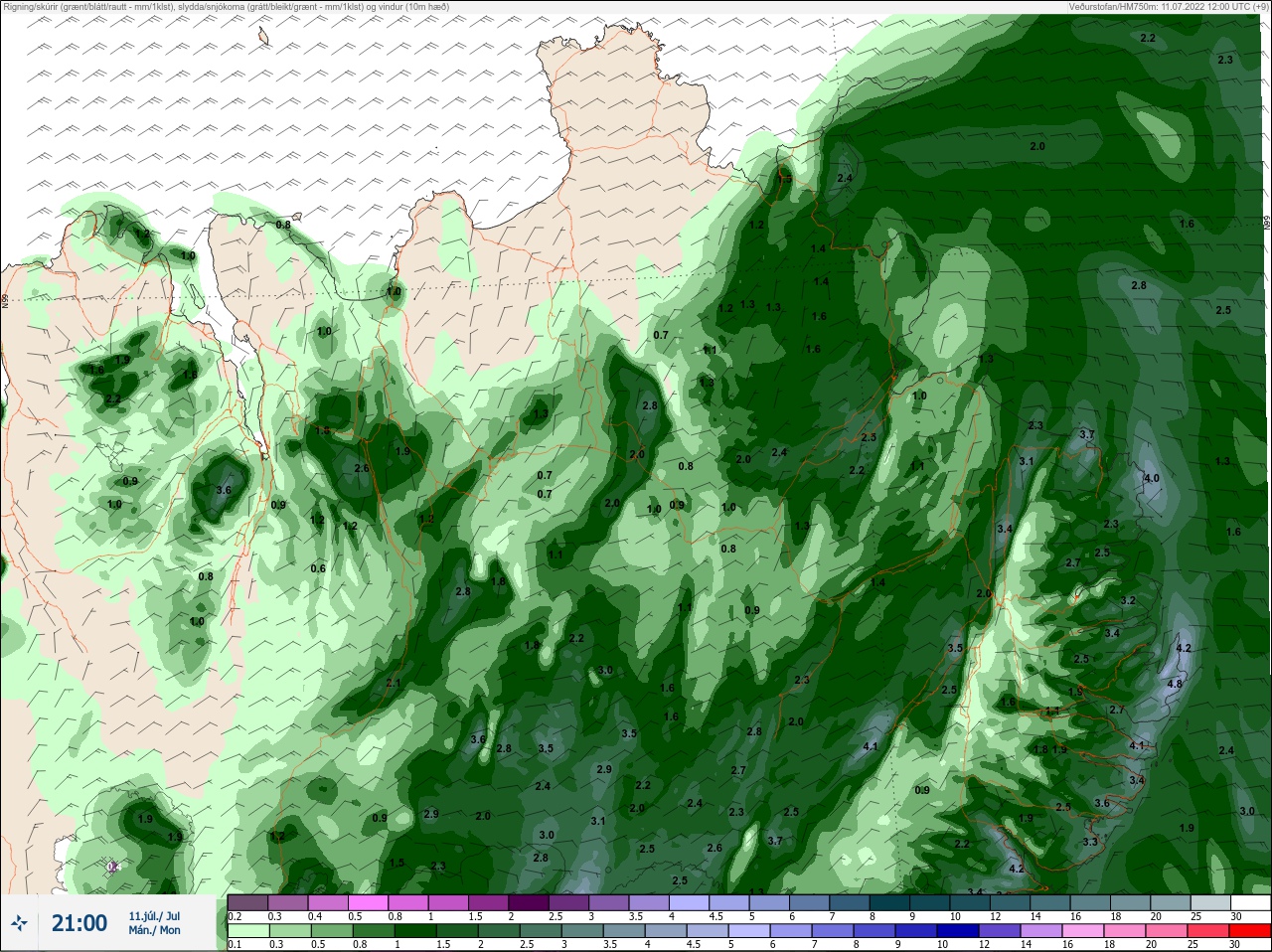
Task: Pick the palest green first swatch of the lower legend row
Action: click(x=248, y=931)
